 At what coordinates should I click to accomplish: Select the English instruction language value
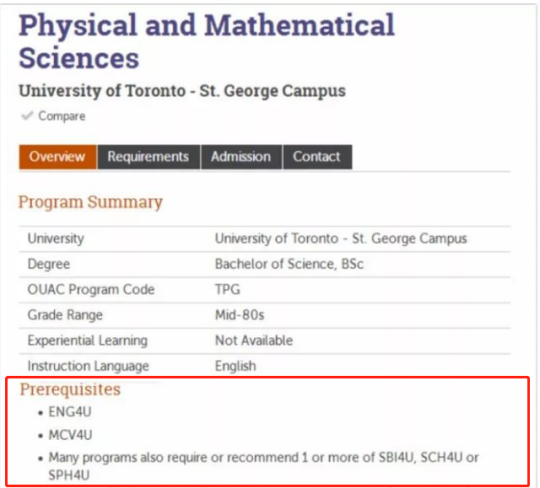[x=236, y=366]
